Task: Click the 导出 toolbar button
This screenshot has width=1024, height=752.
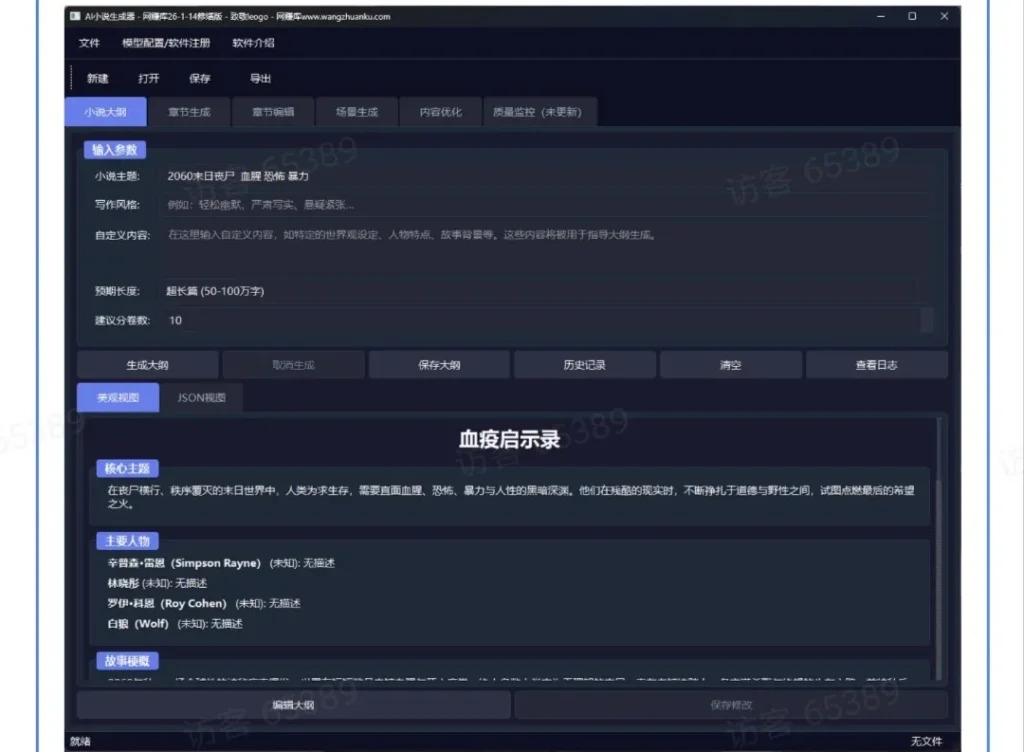Action: tap(260, 78)
